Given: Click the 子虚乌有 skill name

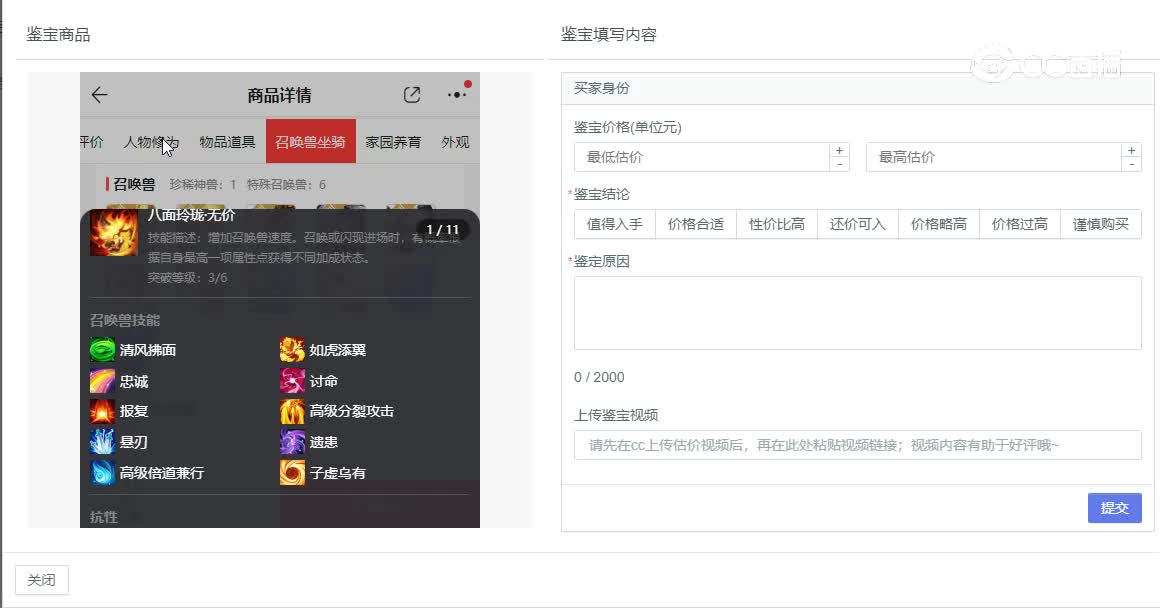Looking at the screenshot, I should (x=337, y=472).
